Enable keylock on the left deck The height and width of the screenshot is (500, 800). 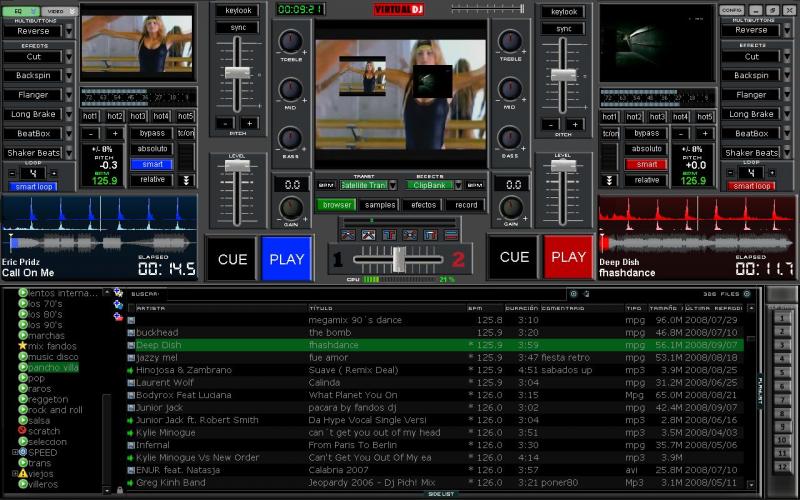pos(236,11)
